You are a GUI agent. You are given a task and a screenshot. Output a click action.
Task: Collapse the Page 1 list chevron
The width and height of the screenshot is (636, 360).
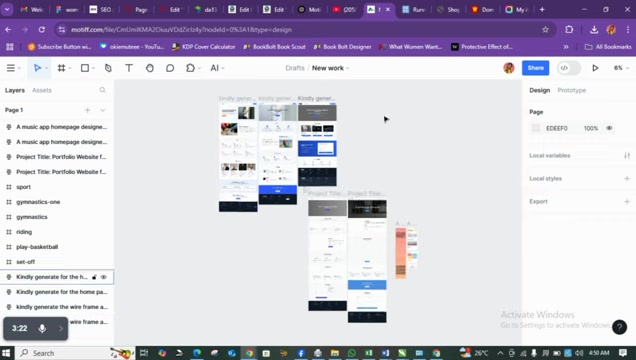click(103, 110)
